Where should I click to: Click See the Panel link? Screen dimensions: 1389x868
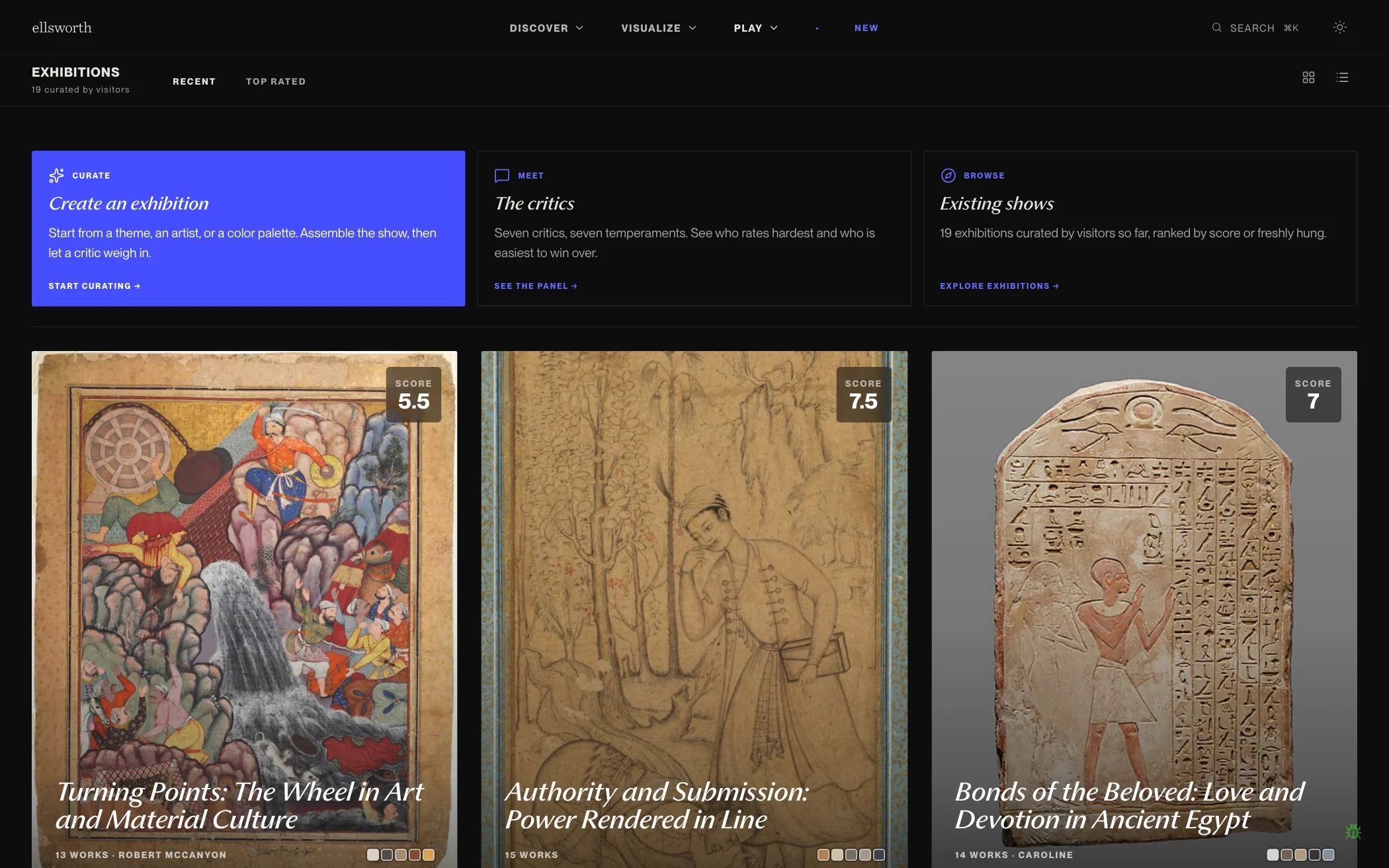[536, 286]
